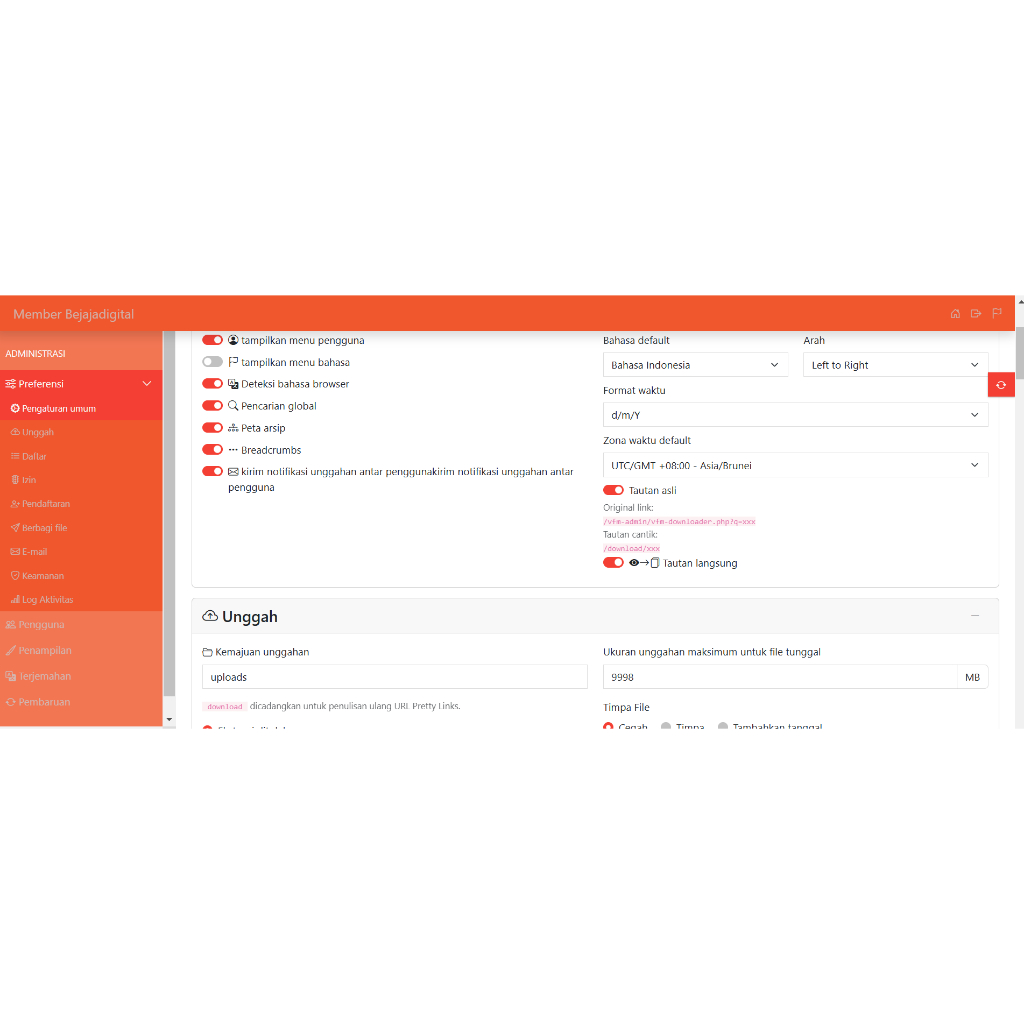
Task: Click the dots icon beside Breadcrumbs
Action: click(x=233, y=450)
